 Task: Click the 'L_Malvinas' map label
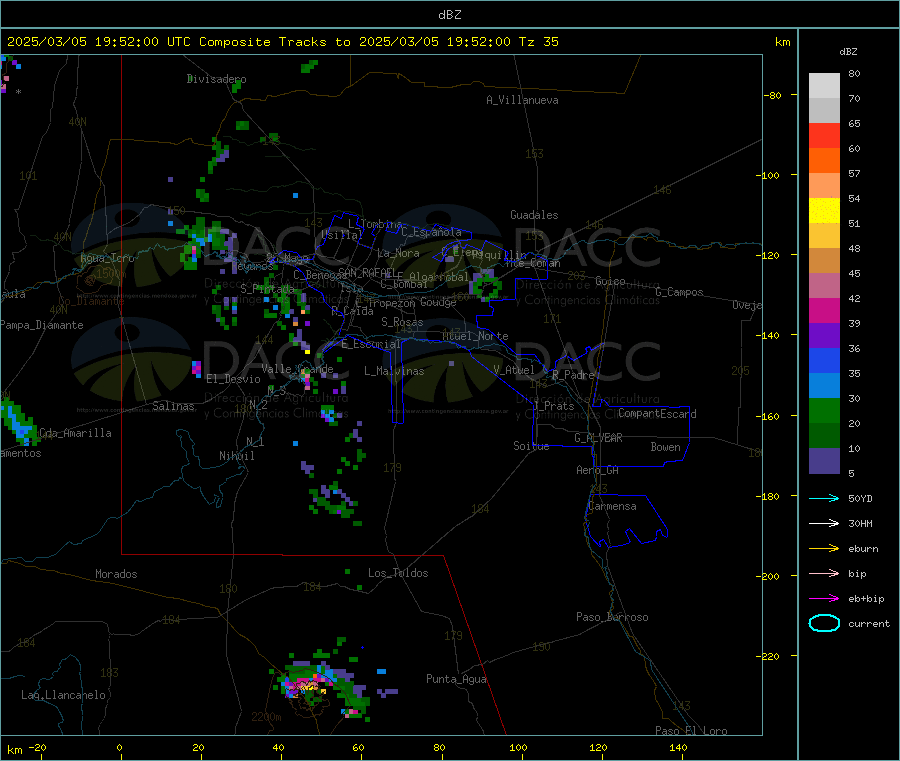[394, 371]
